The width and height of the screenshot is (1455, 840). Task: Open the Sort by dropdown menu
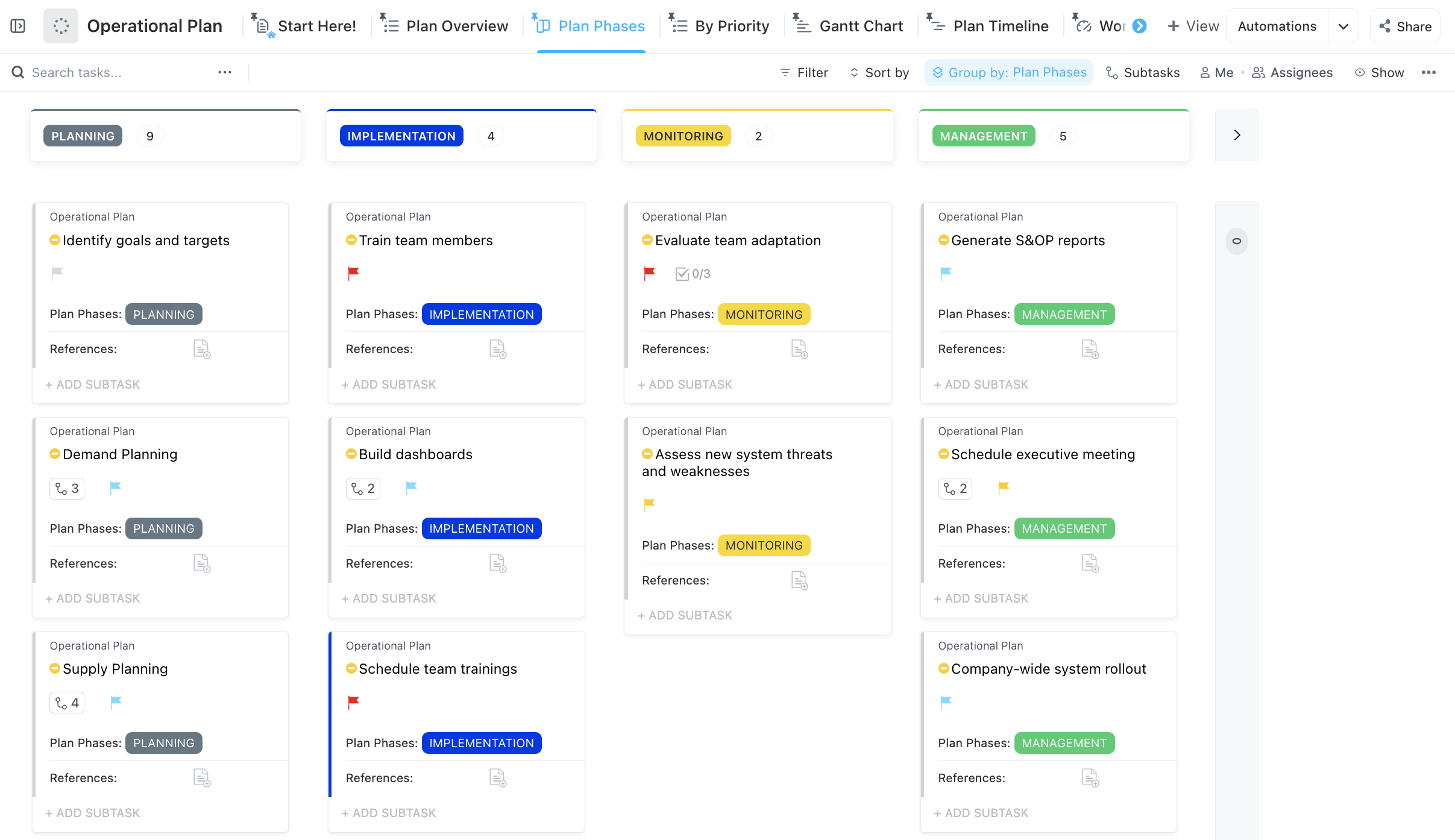884,72
